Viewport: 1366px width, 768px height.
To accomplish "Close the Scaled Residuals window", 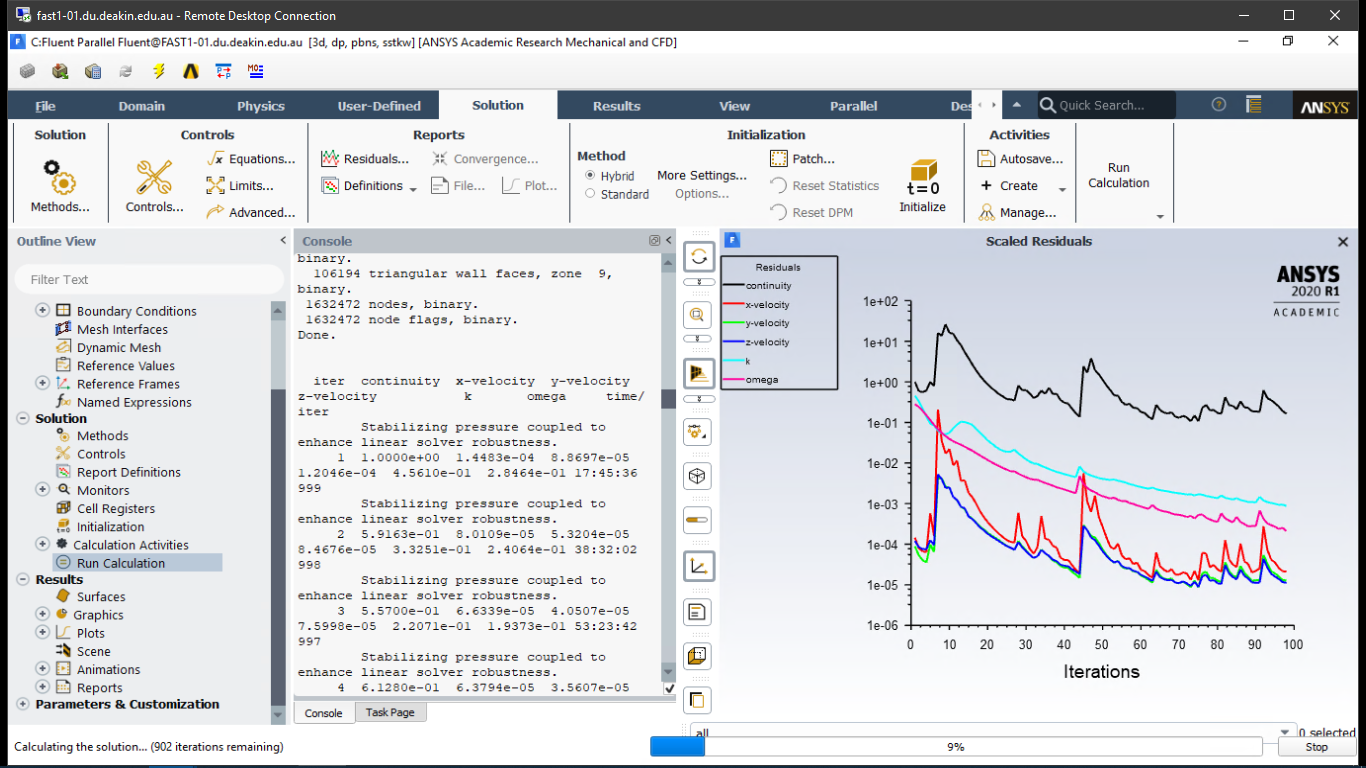I will 1343,242.
